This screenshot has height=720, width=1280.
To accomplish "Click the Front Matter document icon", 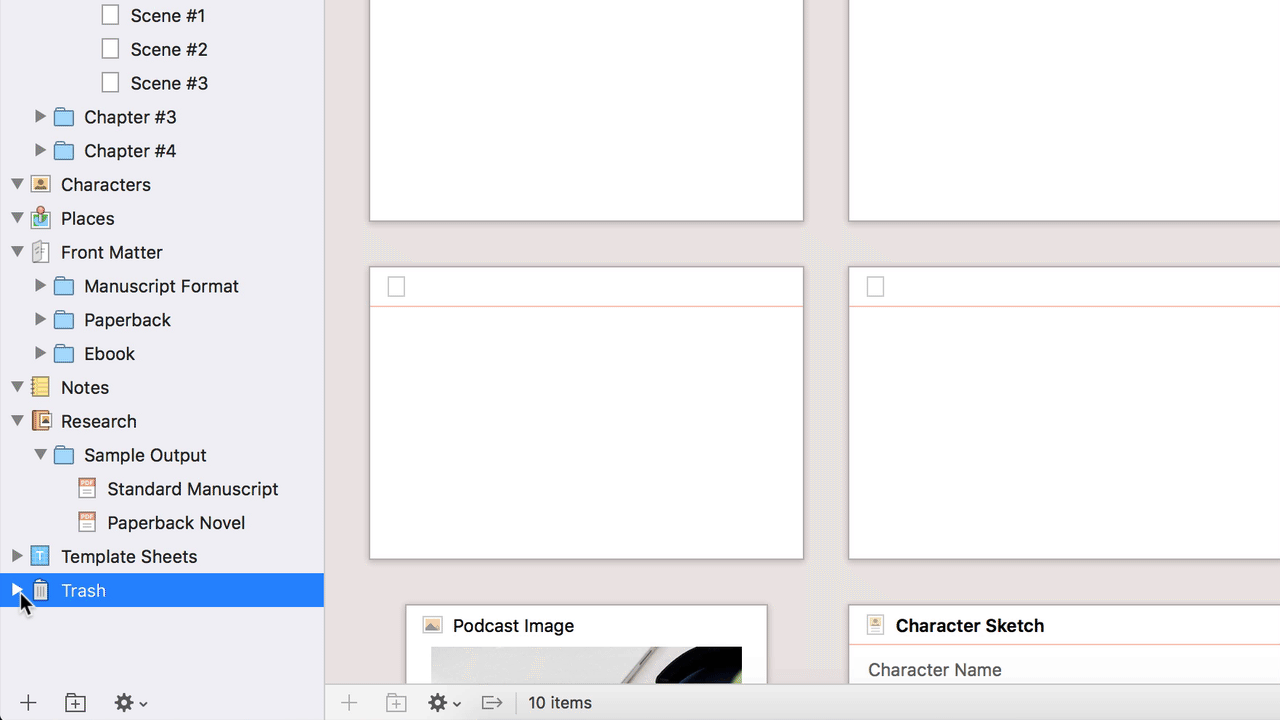I will [x=40, y=252].
